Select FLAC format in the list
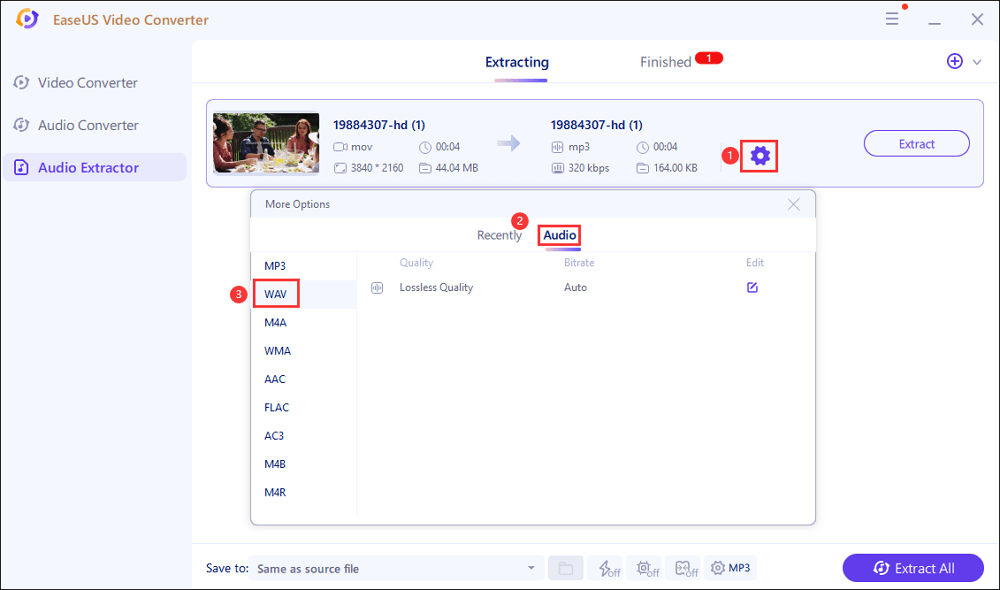Screen dimensions: 1000x590 277,408
